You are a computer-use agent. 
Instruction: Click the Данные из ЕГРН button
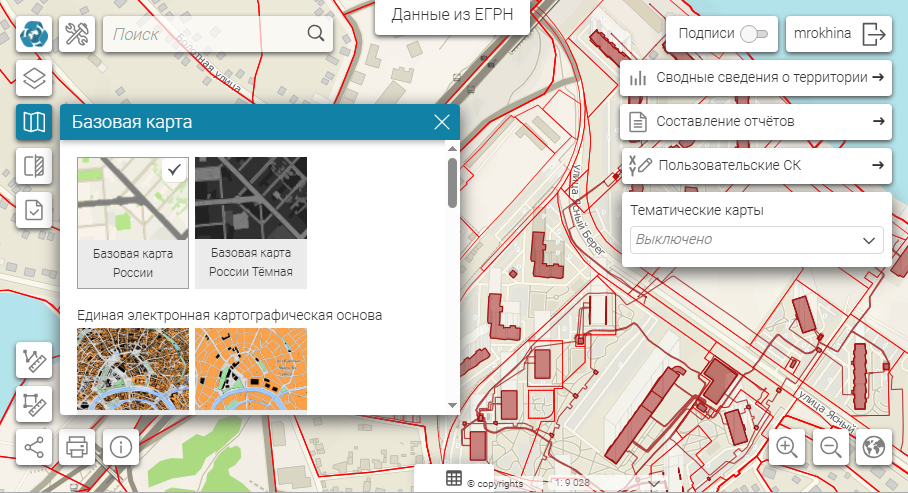click(451, 16)
